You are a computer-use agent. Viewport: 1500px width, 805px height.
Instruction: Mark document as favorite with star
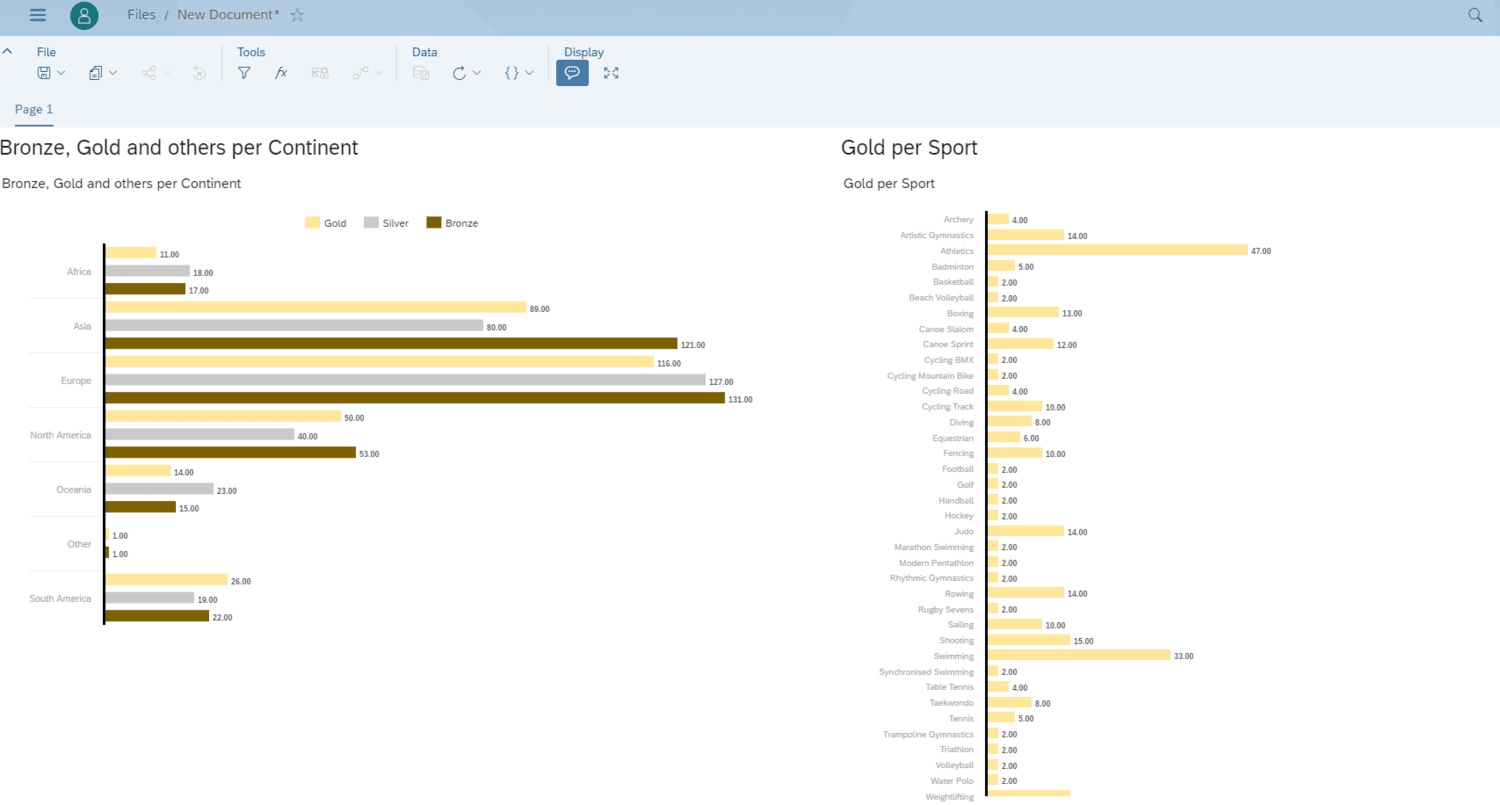(297, 15)
